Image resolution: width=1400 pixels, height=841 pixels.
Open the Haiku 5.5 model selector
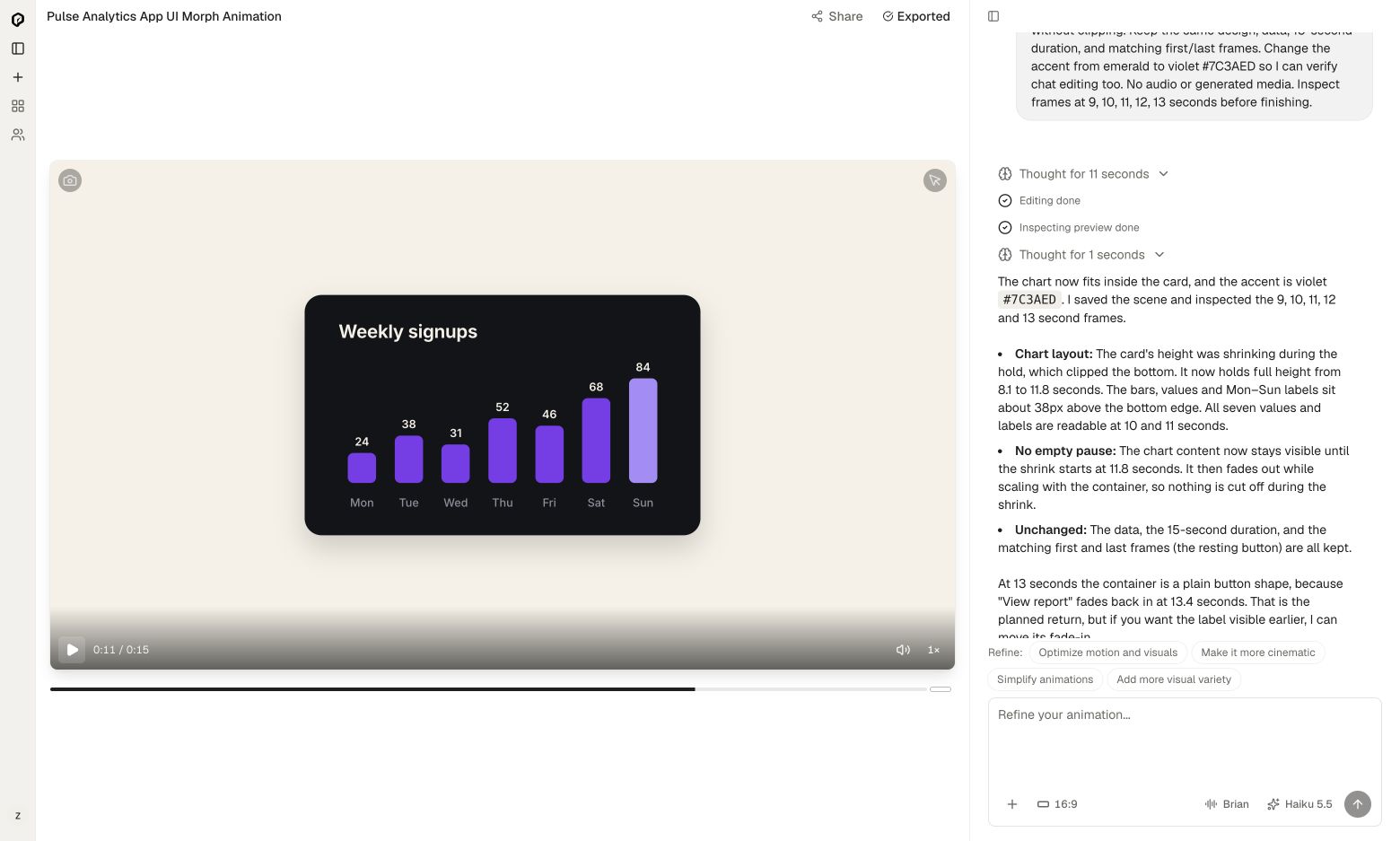(x=1299, y=804)
